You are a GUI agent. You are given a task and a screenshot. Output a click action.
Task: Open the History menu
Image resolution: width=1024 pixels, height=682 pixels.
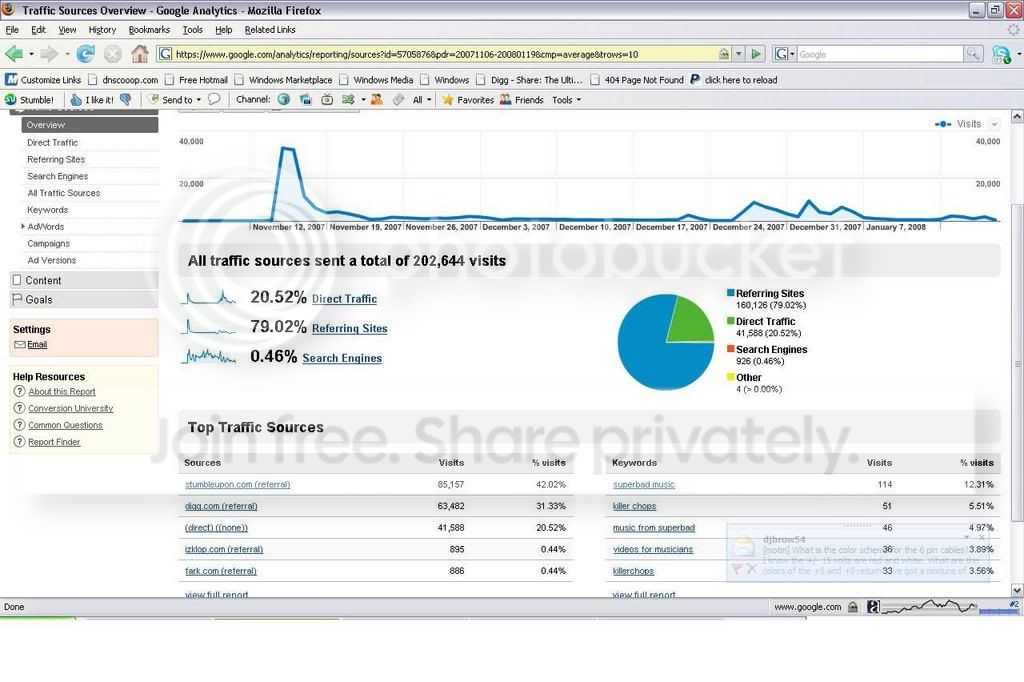[x=103, y=30]
